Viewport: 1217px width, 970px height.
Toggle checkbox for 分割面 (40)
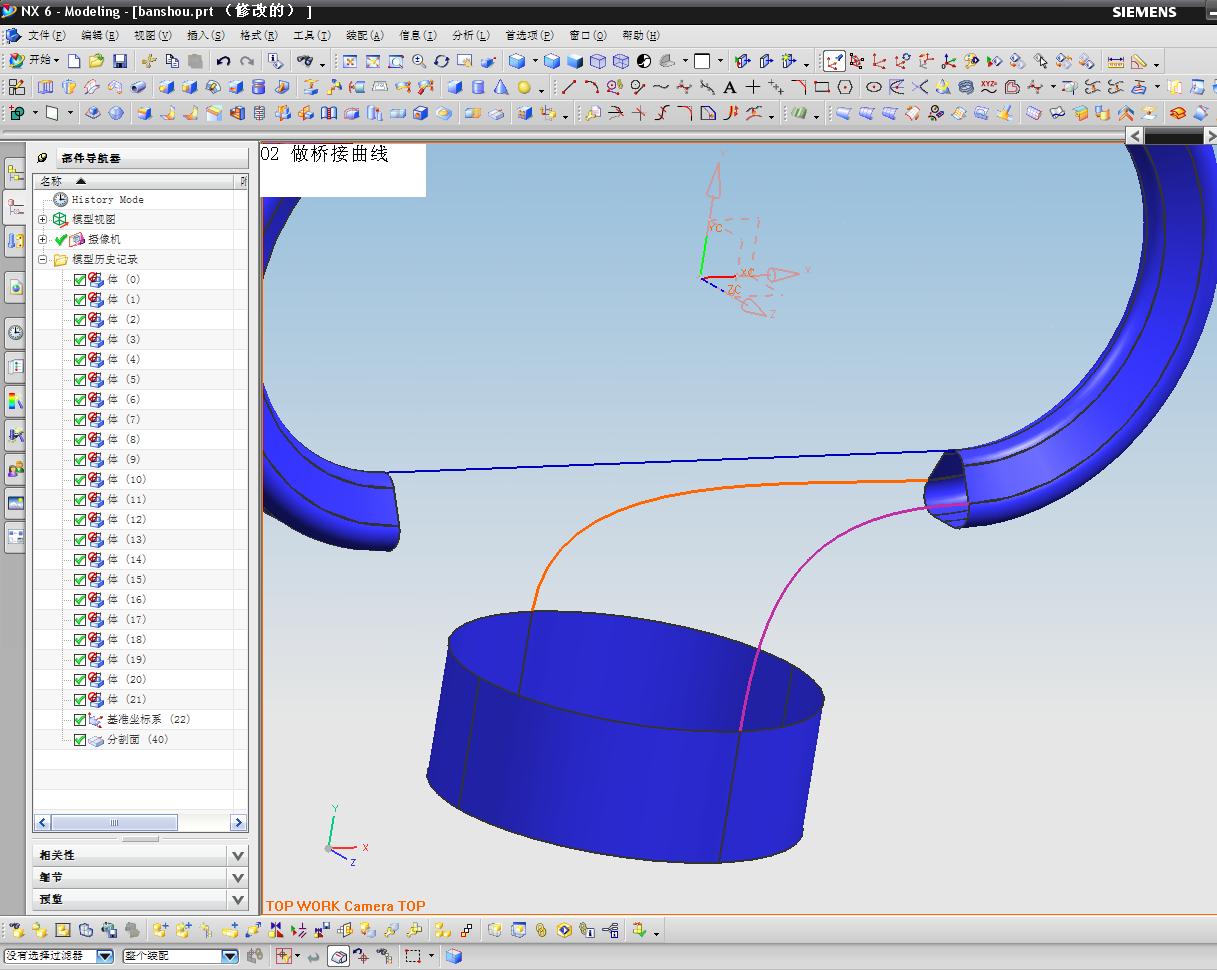tap(80, 740)
